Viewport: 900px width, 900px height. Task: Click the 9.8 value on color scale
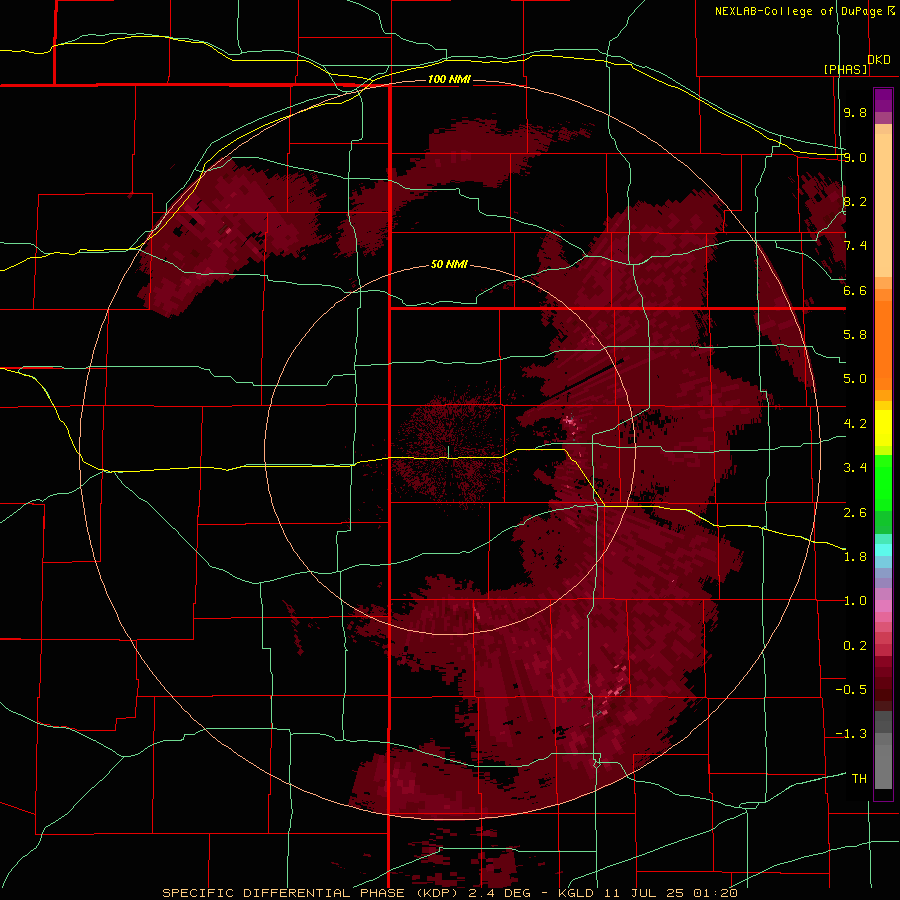(x=855, y=112)
